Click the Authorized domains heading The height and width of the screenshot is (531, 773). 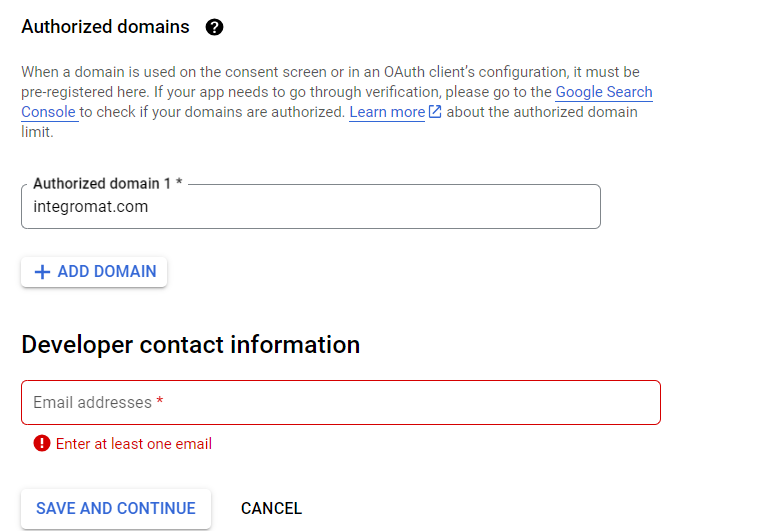105,27
